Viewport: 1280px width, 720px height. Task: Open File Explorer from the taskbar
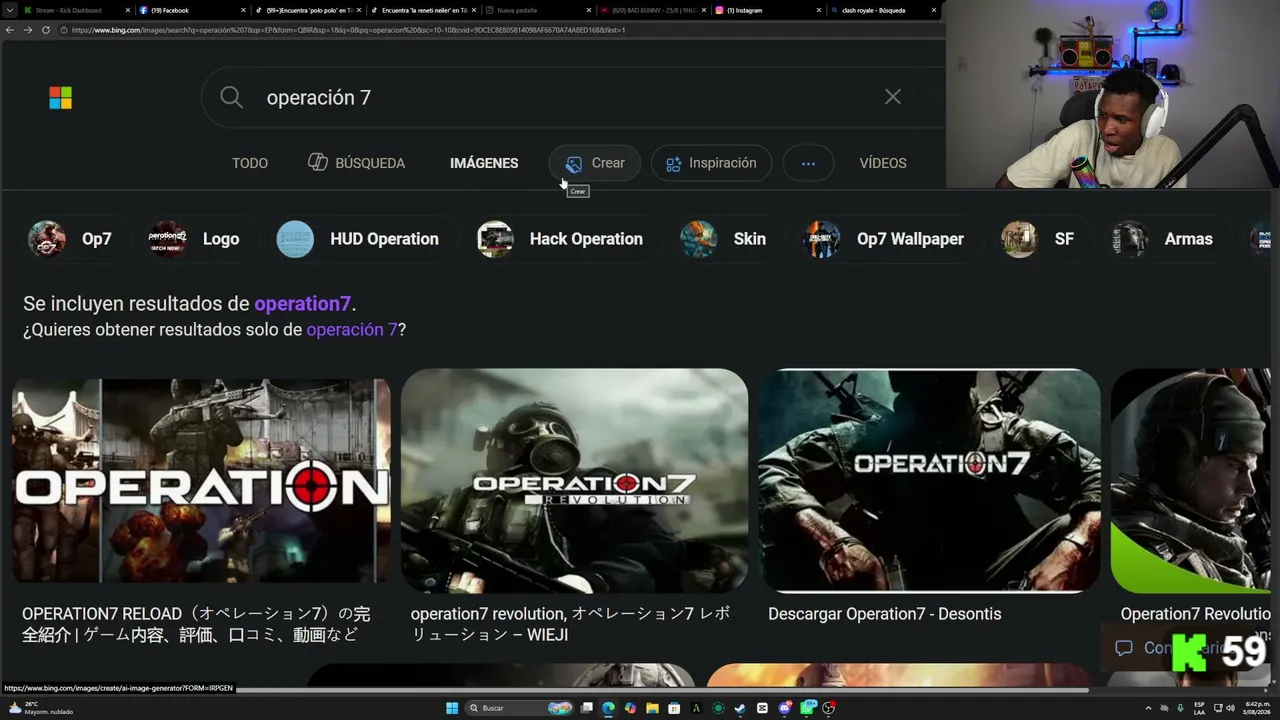click(652, 708)
